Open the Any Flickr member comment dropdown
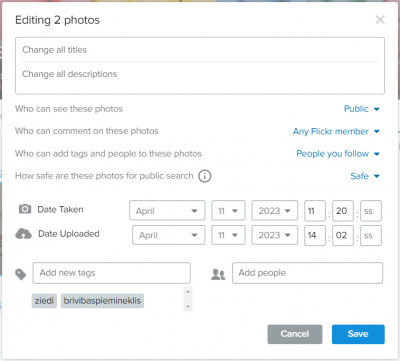400x361 pixels. click(x=336, y=131)
